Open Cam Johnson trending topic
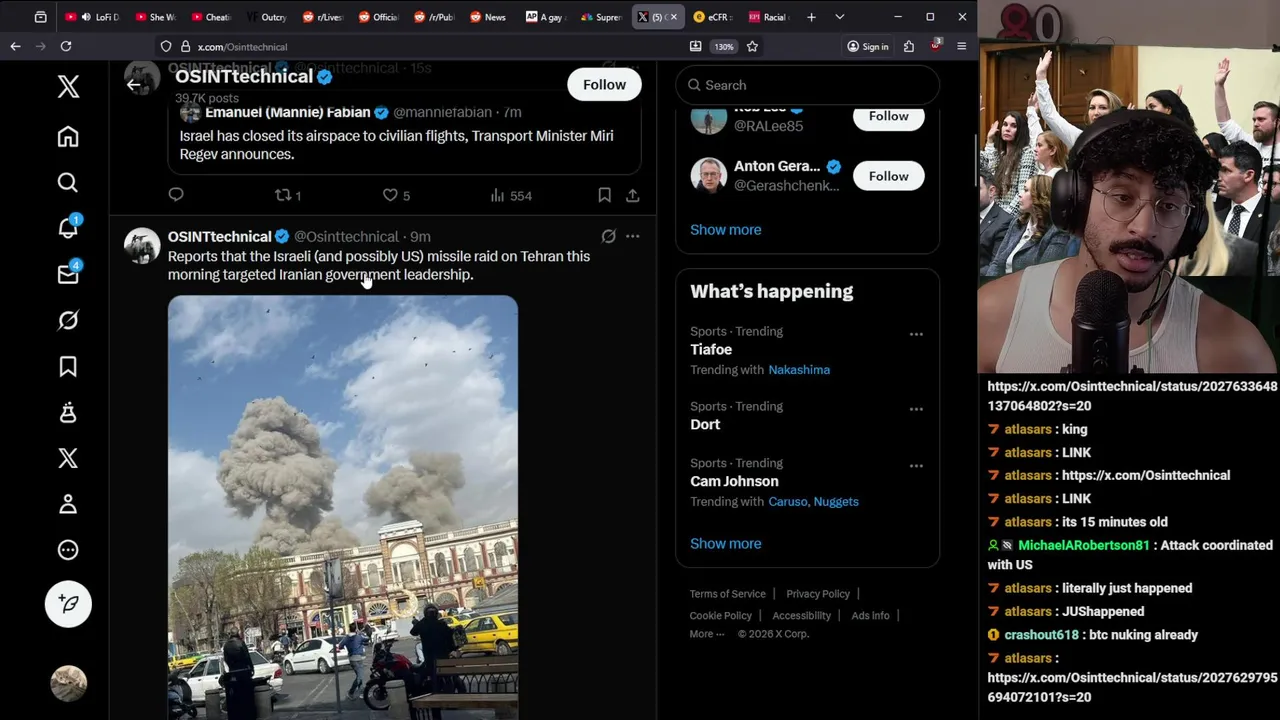Image resolution: width=1280 pixels, height=720 pixels. click(734, 481)
